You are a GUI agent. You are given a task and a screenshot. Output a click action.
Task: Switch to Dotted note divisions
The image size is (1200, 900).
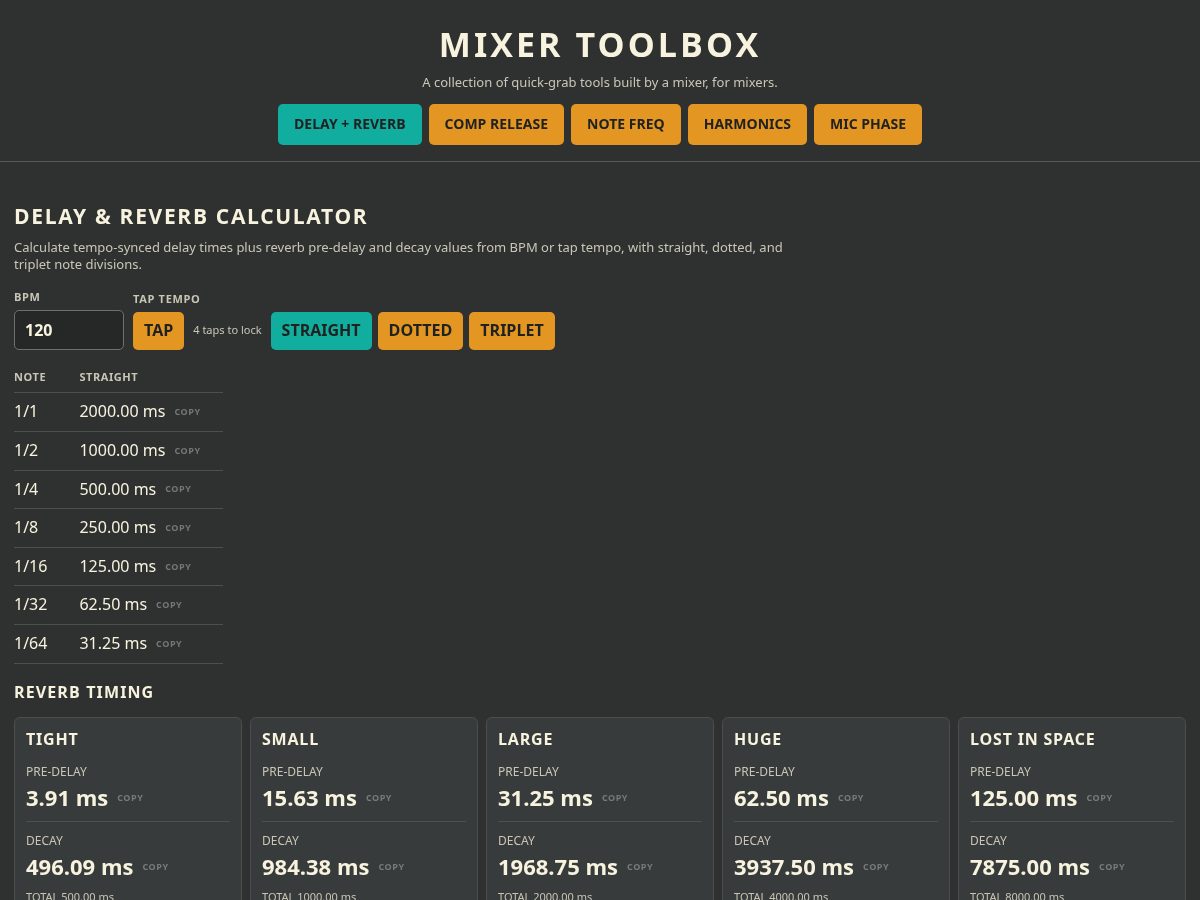click(420, 330)
